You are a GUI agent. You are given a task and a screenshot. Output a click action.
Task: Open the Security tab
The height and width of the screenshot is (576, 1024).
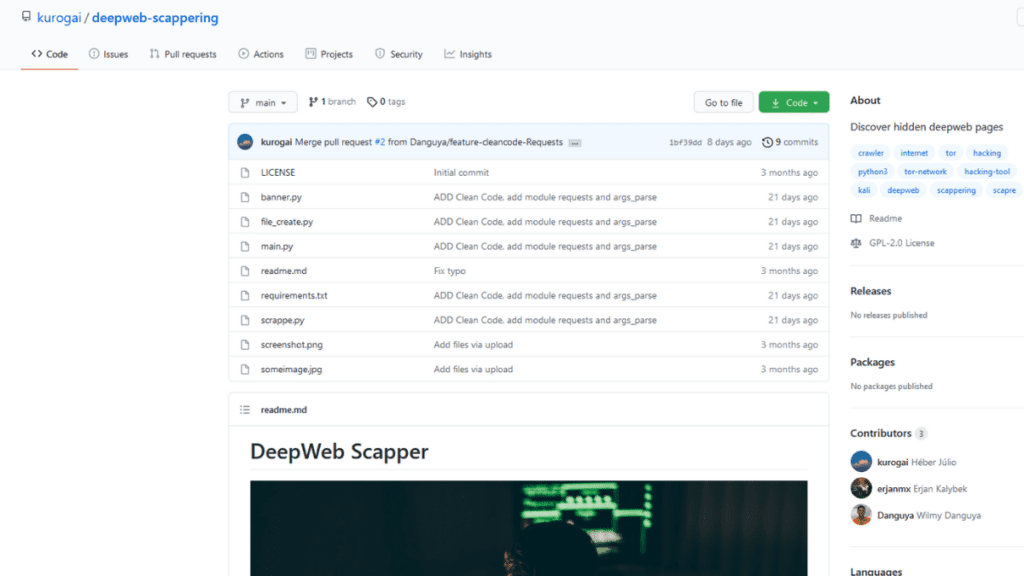(399, 54)
